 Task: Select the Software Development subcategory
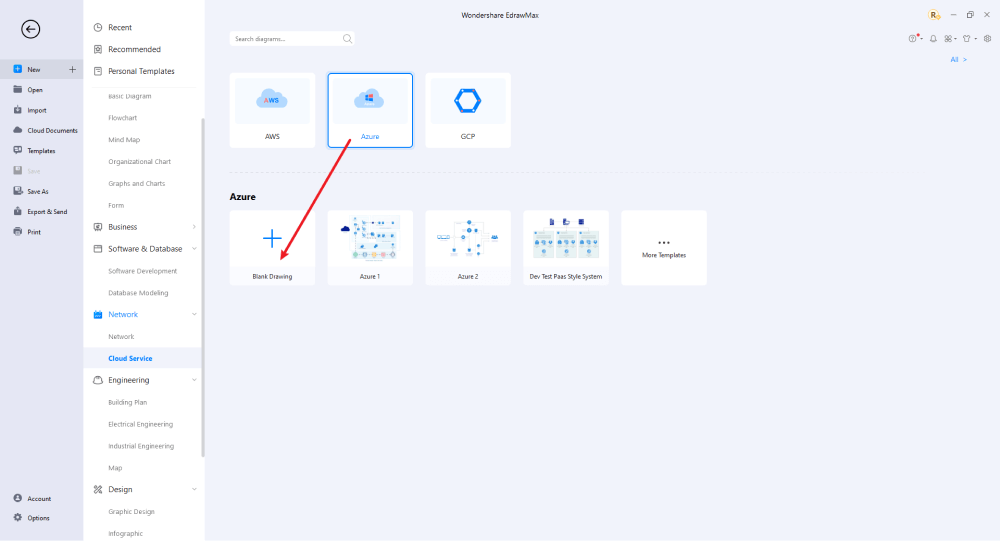[x=143, y=271]
